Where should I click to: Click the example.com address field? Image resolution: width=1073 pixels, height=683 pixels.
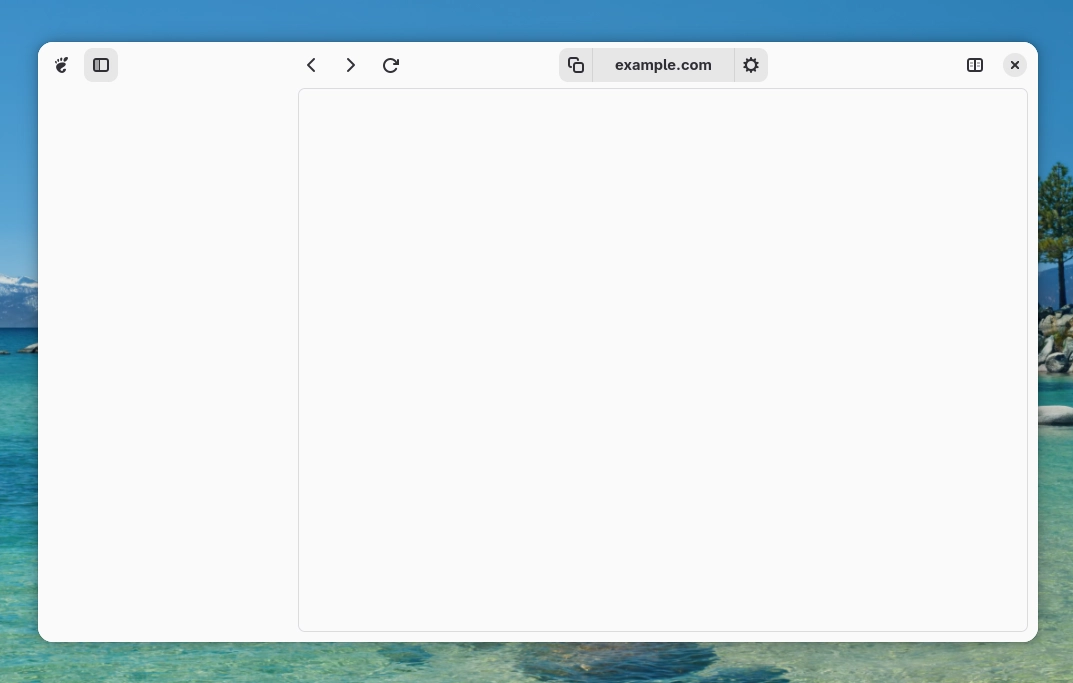coord(663,65)
